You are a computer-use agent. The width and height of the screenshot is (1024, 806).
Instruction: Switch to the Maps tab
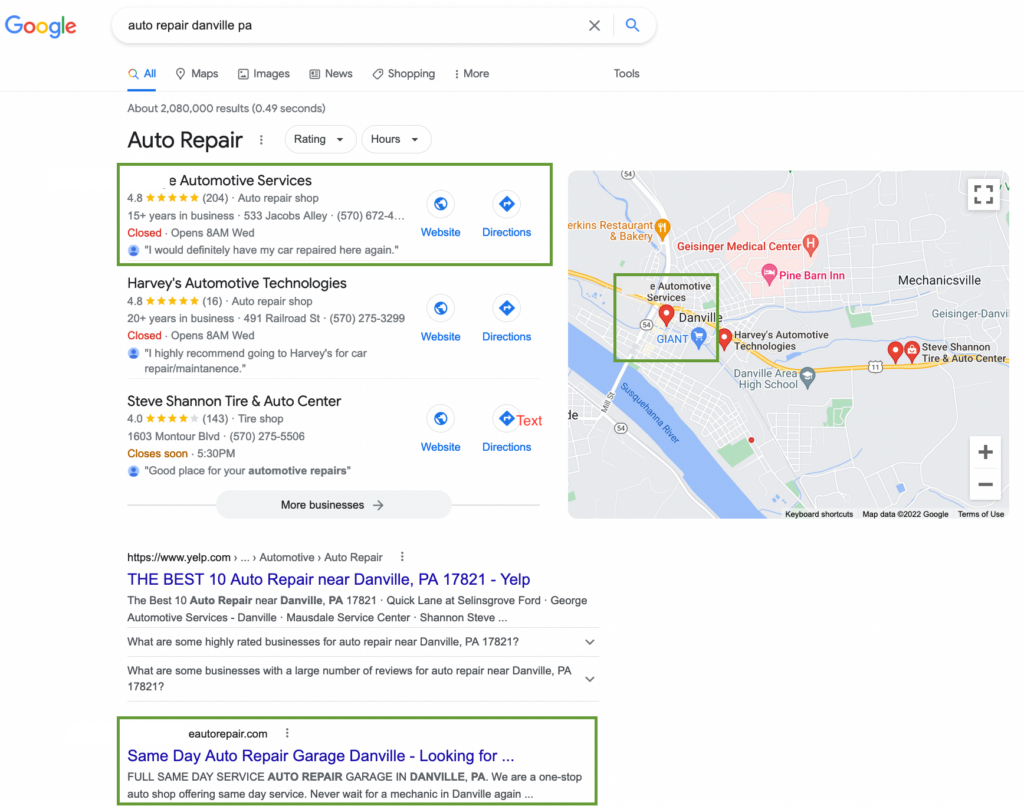click(197, 74)
